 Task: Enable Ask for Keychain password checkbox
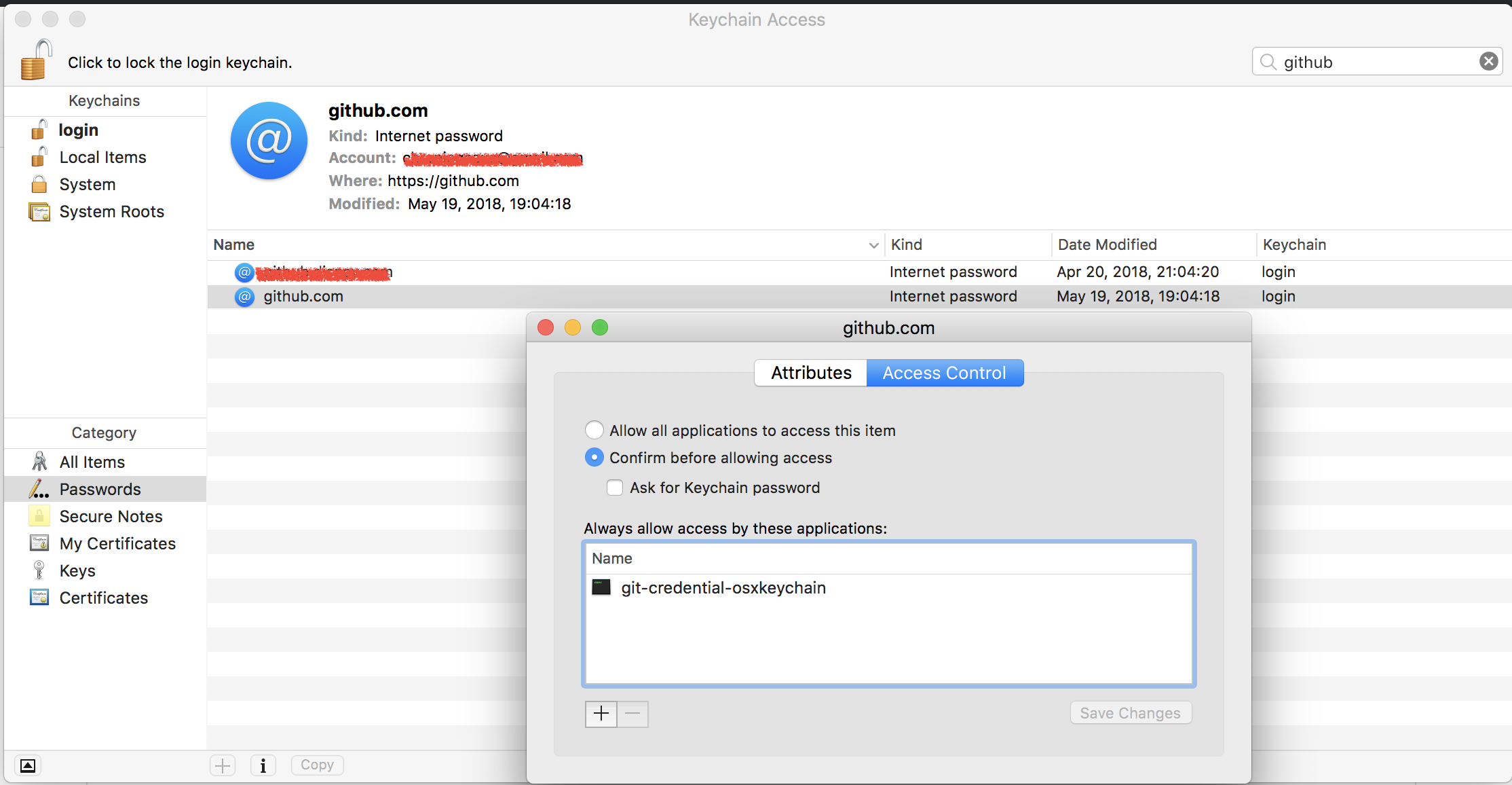[614, 487]
